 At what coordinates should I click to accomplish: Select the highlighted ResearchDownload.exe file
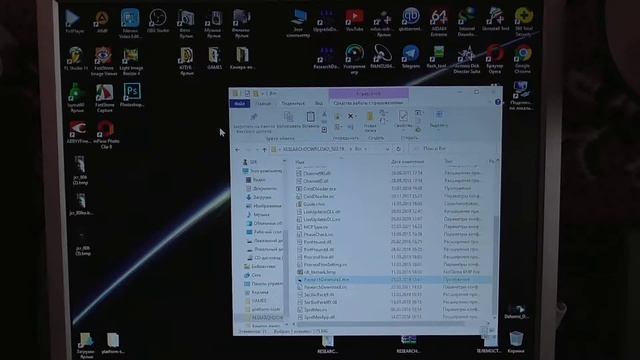(x=392, y=280)
